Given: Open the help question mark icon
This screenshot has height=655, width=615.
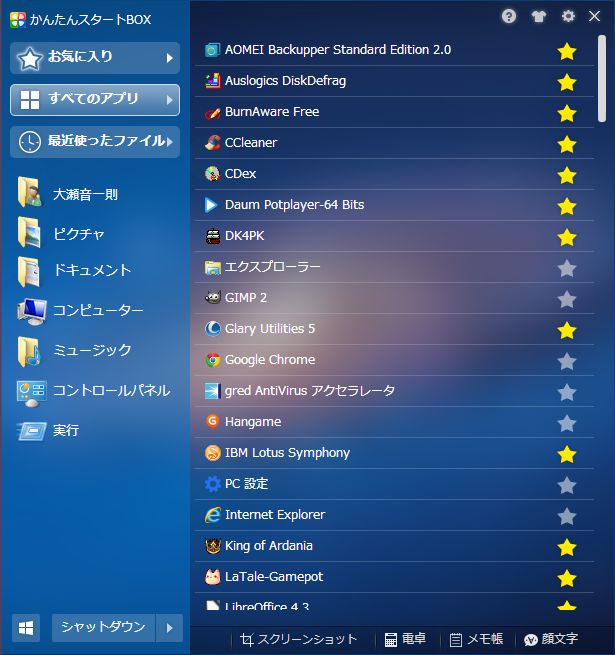Looking at the screenshot, I should pos(508,17).
